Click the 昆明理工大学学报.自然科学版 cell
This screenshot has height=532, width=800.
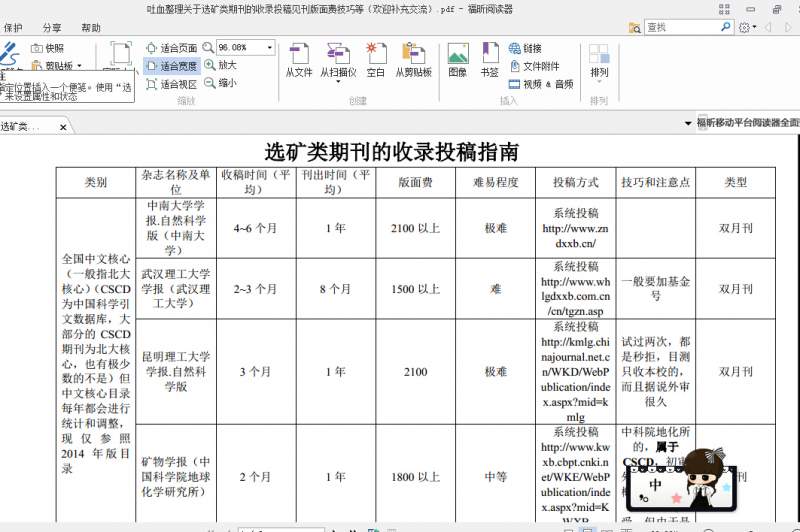[x=176, y=371]
